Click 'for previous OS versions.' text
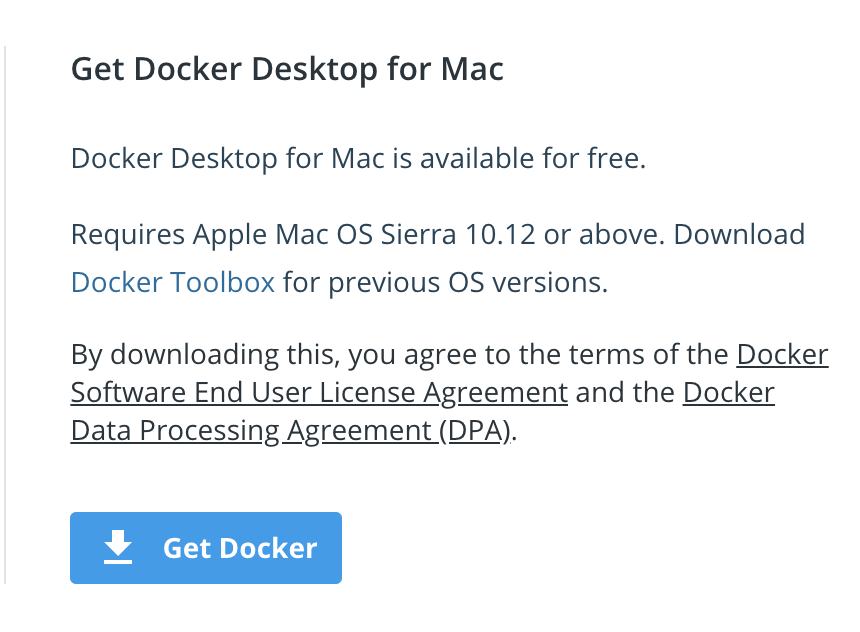860x632 pixels. click(x=445, y=283)
